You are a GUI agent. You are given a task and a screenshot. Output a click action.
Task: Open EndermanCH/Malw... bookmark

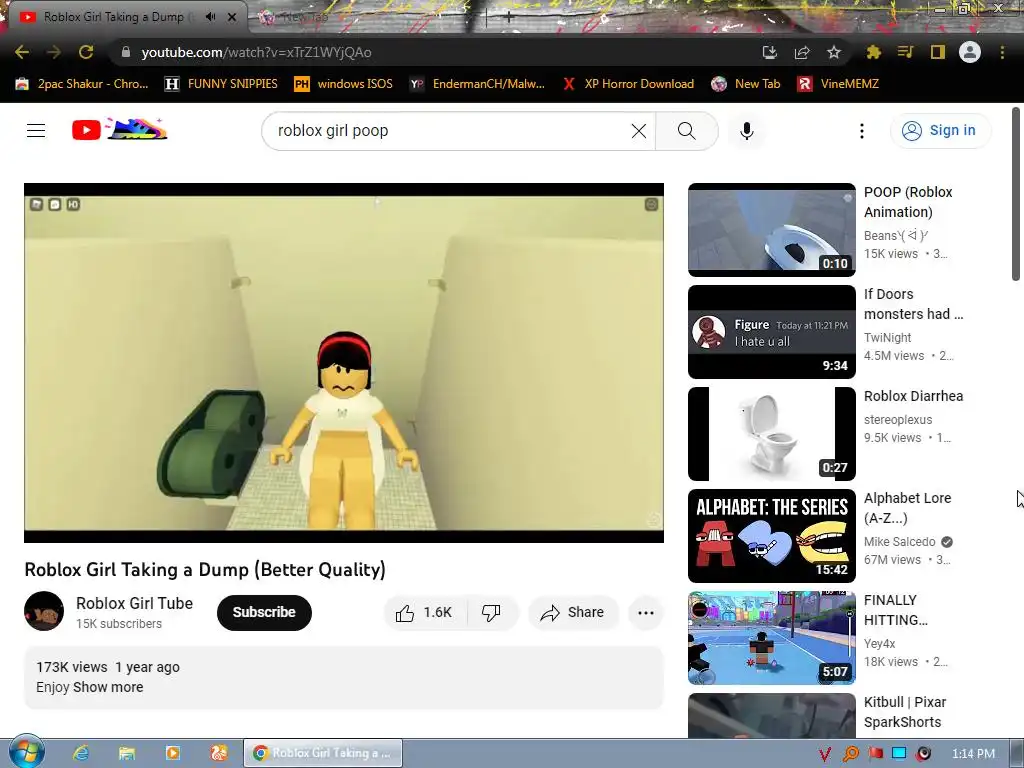click(477, 84)
